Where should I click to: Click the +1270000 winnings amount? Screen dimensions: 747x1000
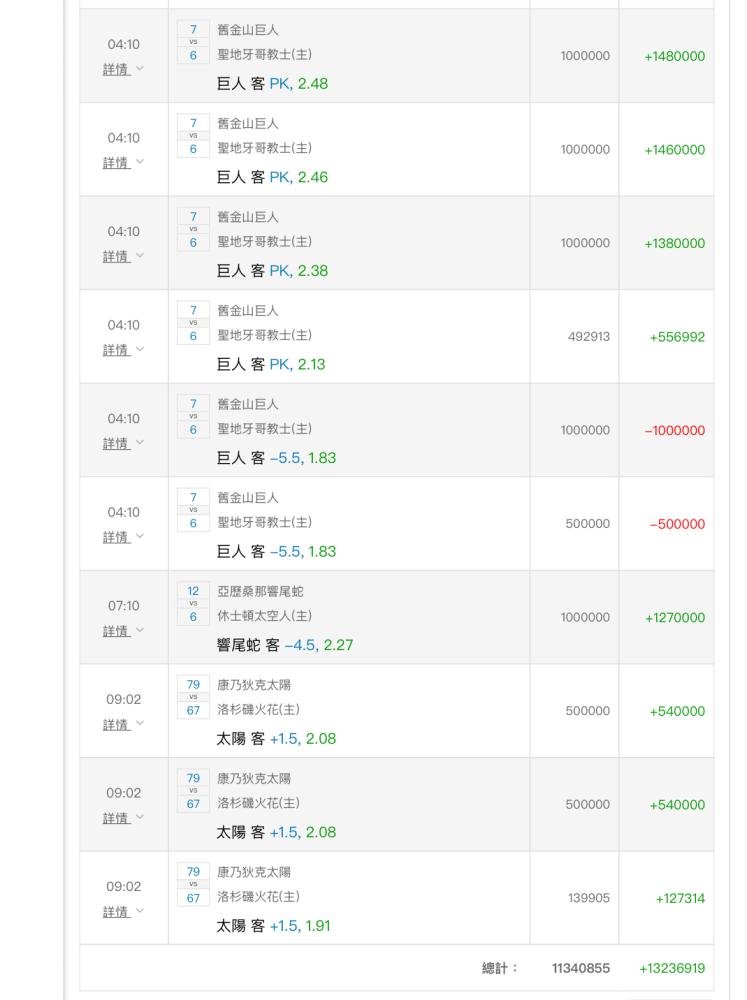pyautogui.click(x=675, y=618)
